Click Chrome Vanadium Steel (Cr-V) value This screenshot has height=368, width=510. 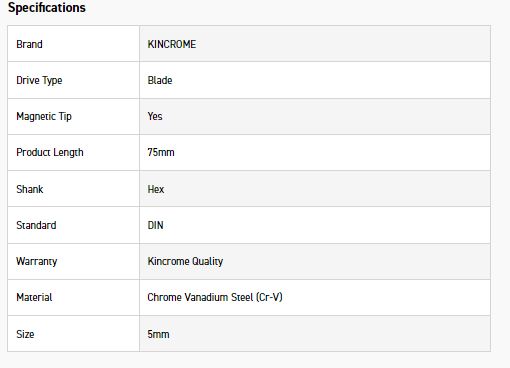215,297
